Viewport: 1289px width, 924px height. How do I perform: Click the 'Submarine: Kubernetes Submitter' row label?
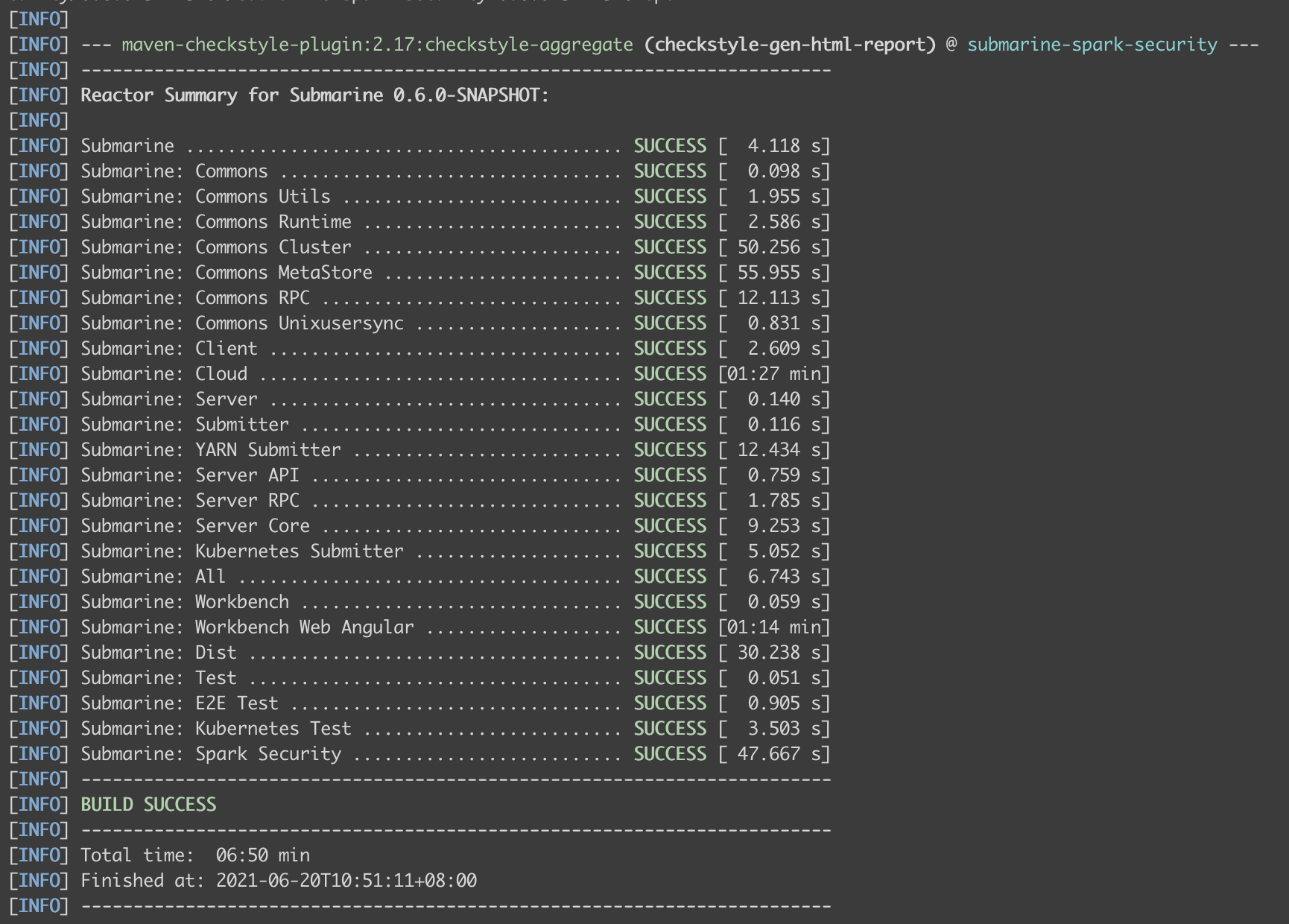tap(242, 551)
